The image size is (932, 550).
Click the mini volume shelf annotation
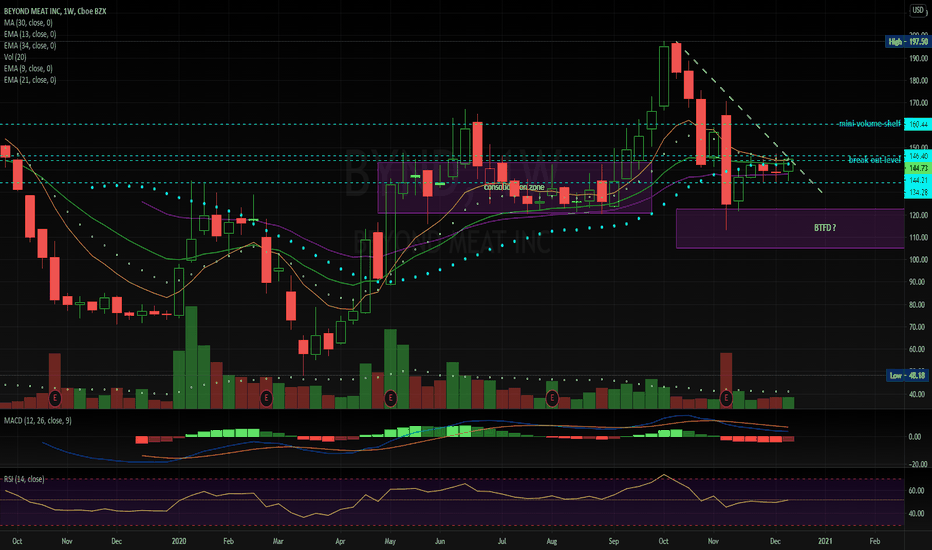(869, 124)
